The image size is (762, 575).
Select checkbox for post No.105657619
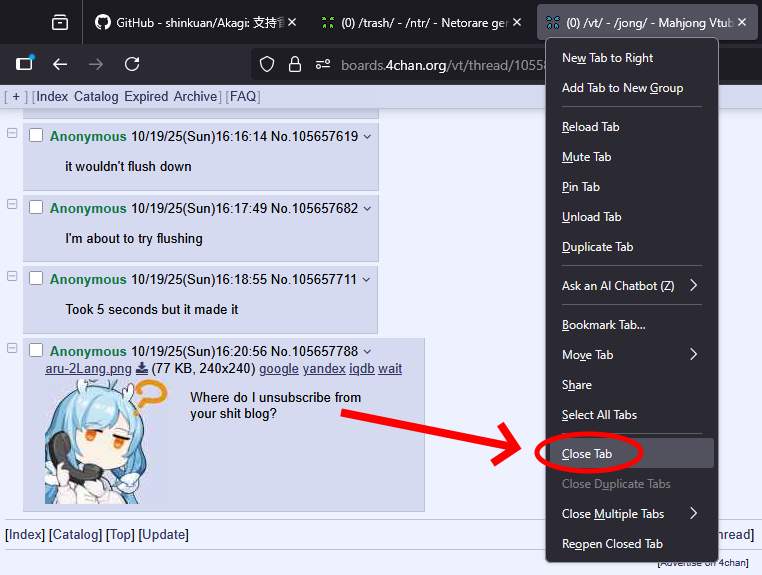coord(36,135)
